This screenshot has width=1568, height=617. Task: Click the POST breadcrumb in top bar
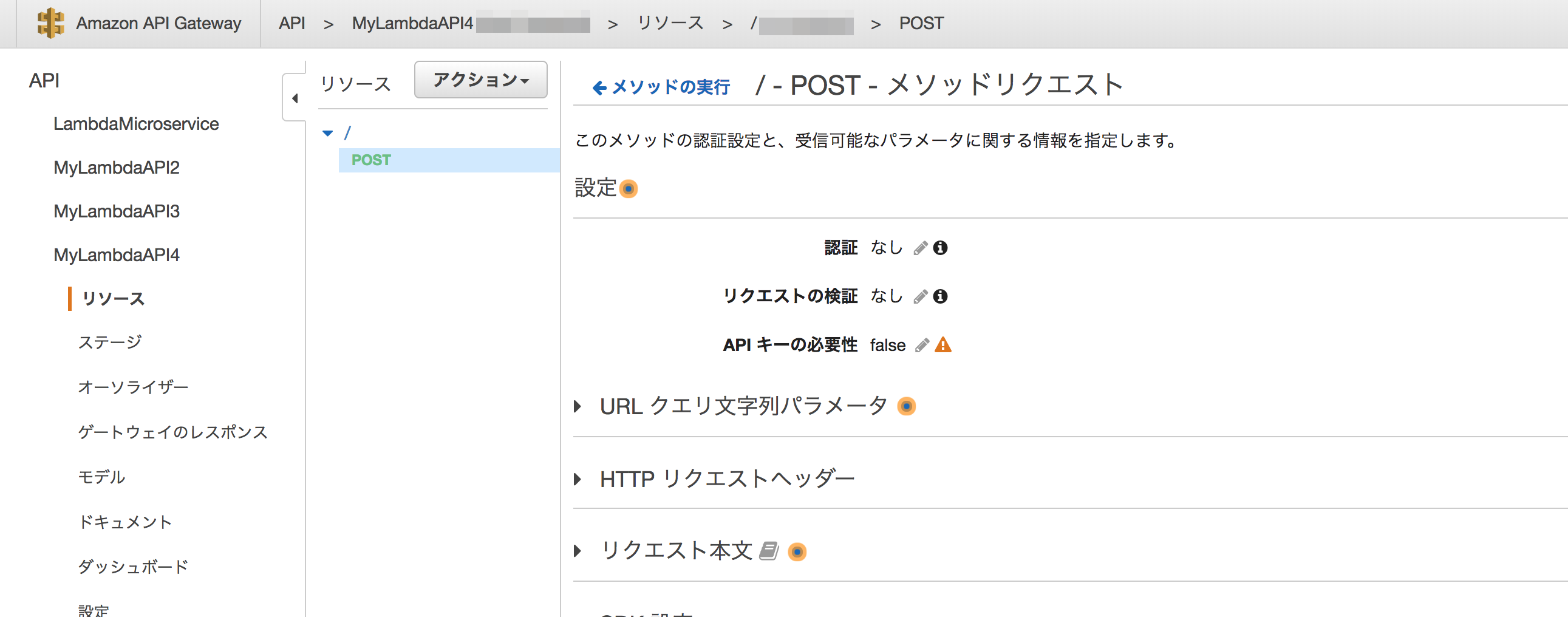coord(922,23)
